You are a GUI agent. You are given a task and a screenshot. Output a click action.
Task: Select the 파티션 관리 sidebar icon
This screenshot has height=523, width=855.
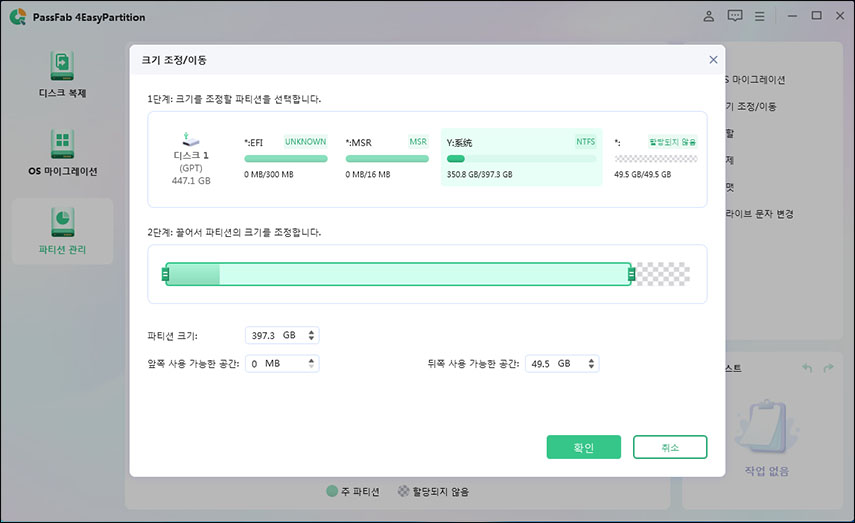62,222
